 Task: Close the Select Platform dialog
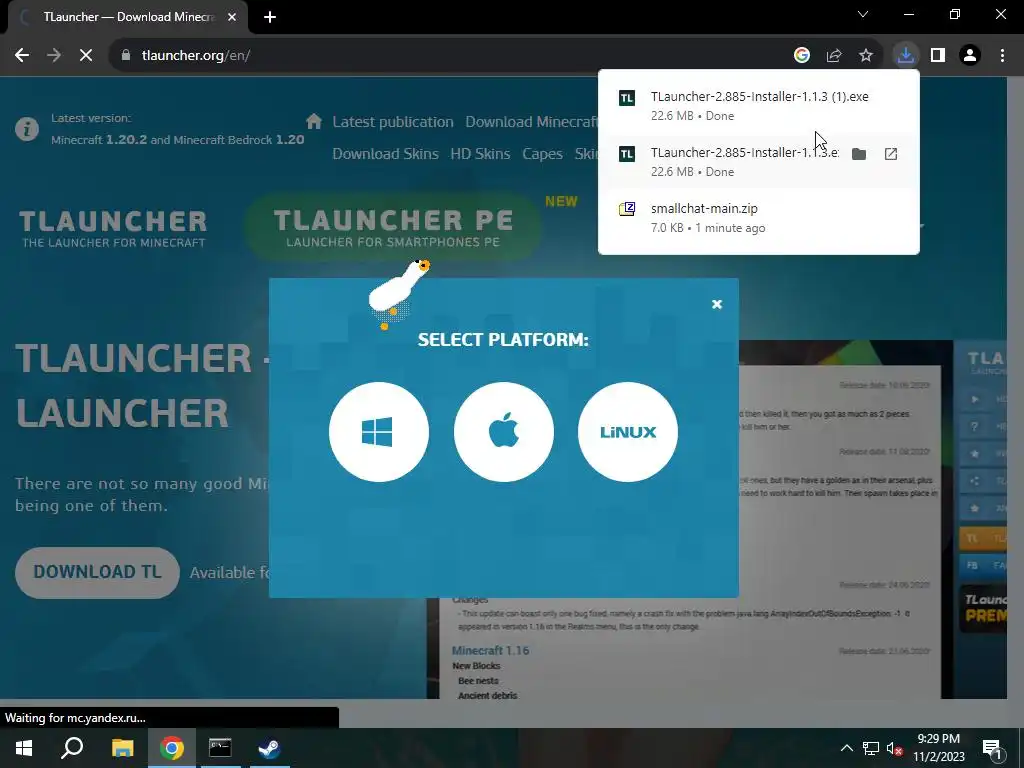(x=716, y=304)
